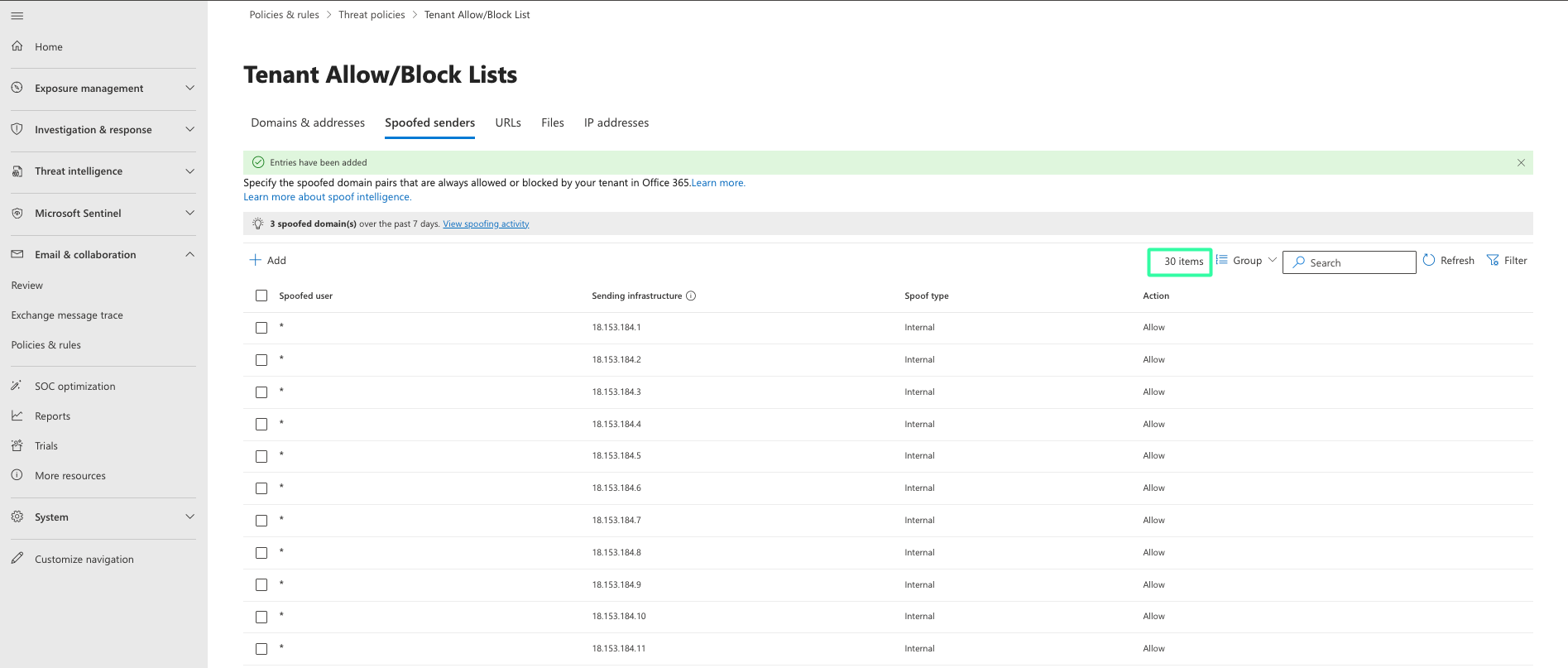This screenshot has width=1568, height=668.
Task: Click into the Search input field
Action: point(1357,262)
